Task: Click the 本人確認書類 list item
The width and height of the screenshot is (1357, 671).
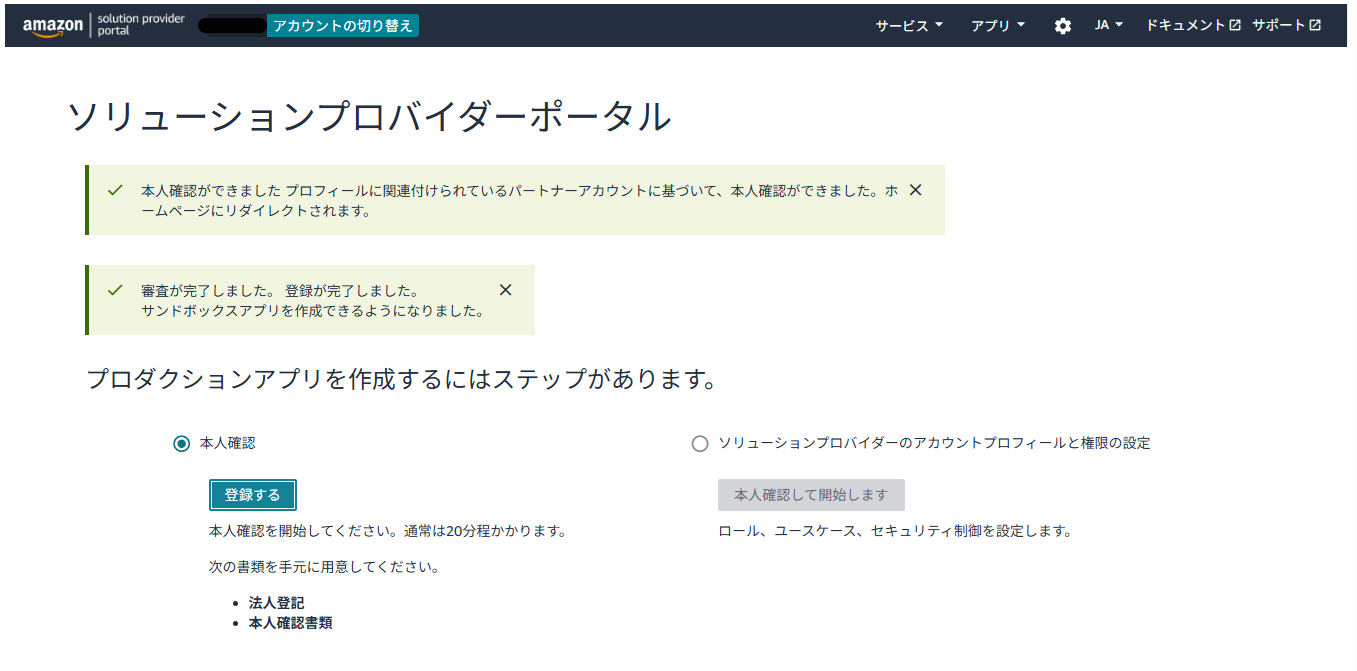Action: 290,622
